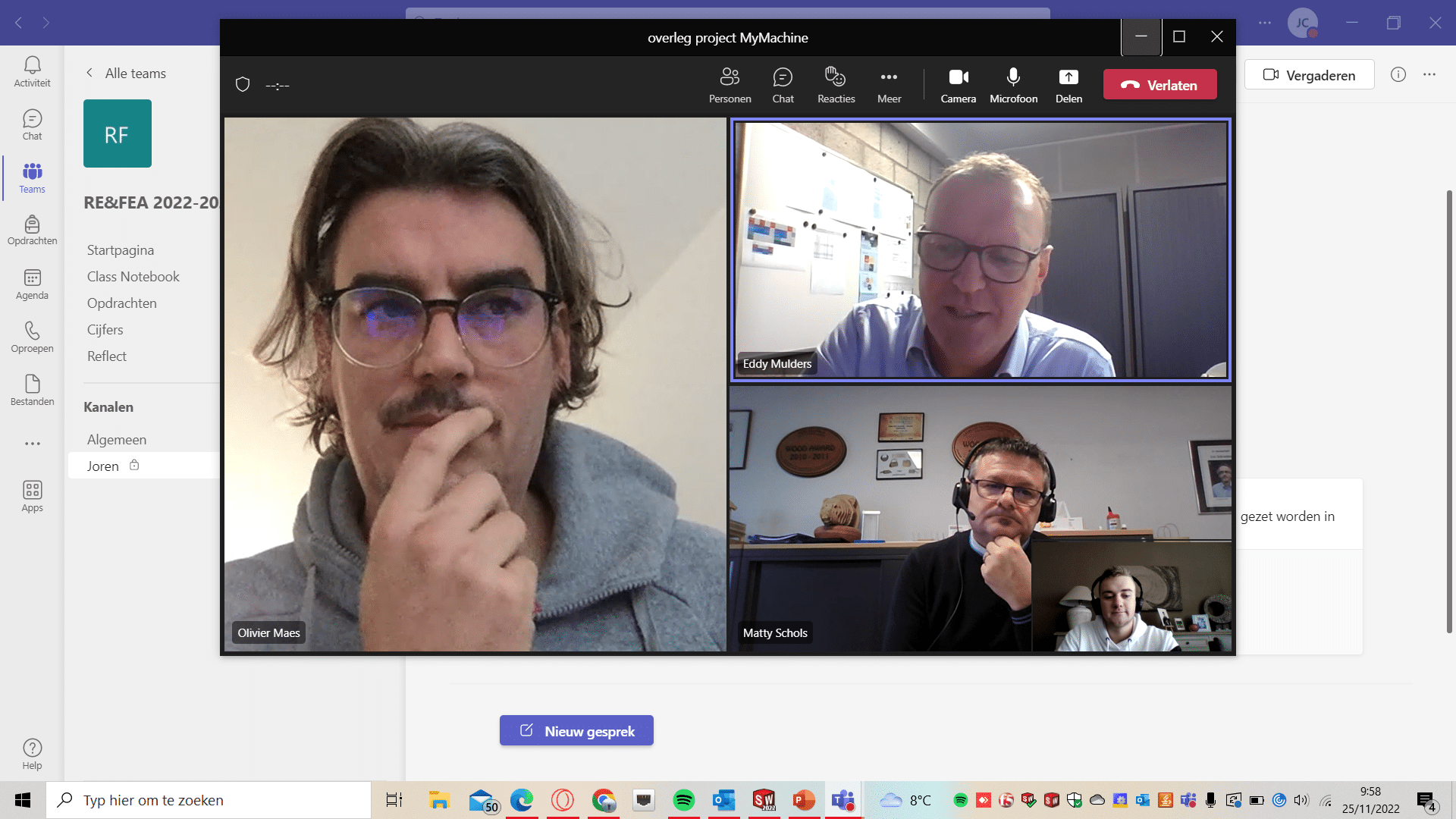Open the channel info icon
The image size is (1456, 819).
click(1398, 74)
